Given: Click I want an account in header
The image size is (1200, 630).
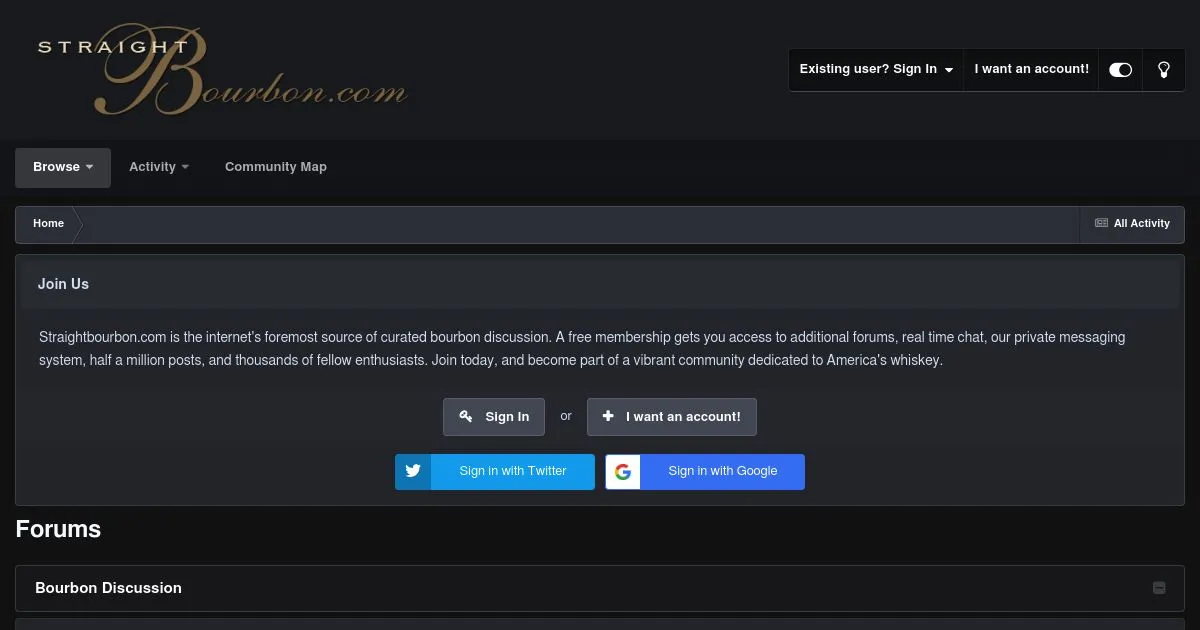Looking at the screenshot, I should click(1032, 70).
